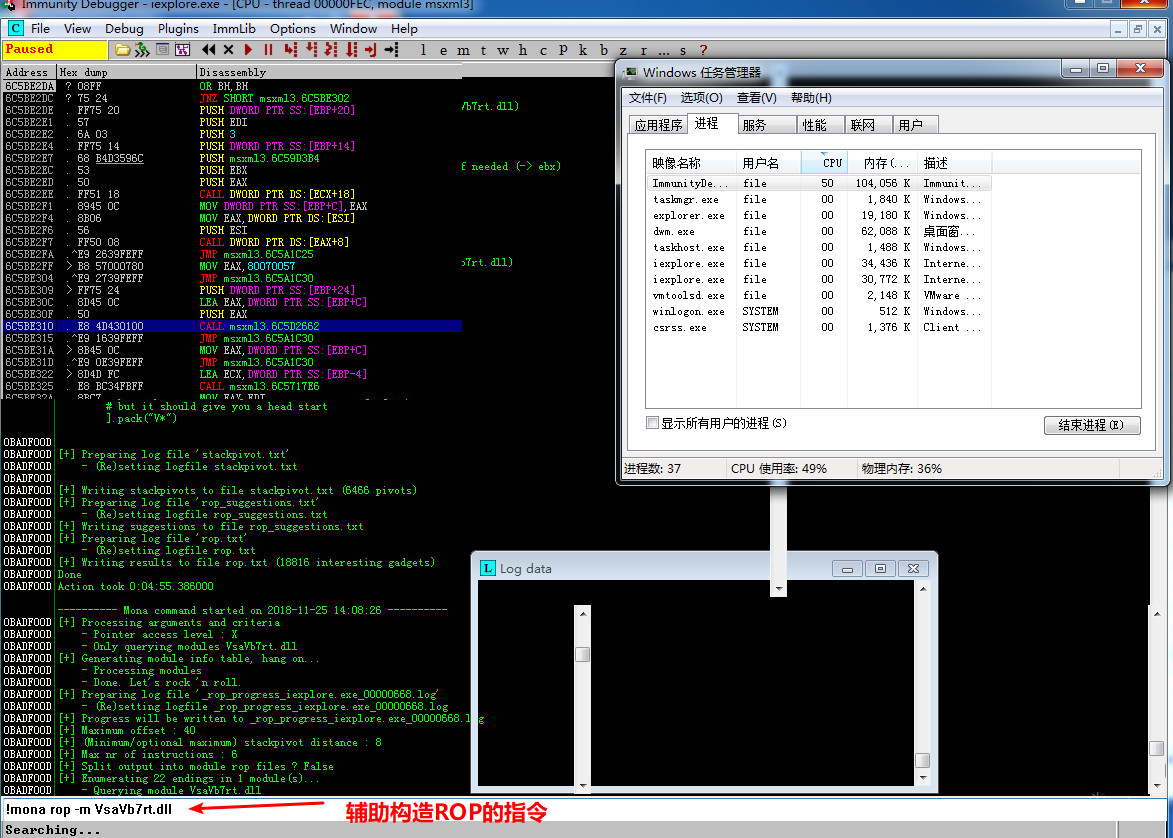This screenshot has height=838, width=1173.
Task: Open Patches window with 'P' button
Action: pyautogui.click(x=563, y=50)
